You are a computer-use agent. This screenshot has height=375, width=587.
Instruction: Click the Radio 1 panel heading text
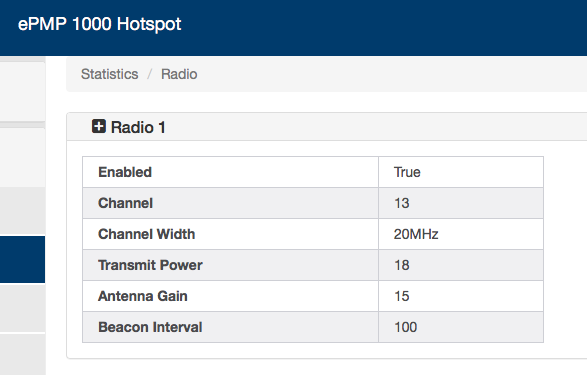138,128
